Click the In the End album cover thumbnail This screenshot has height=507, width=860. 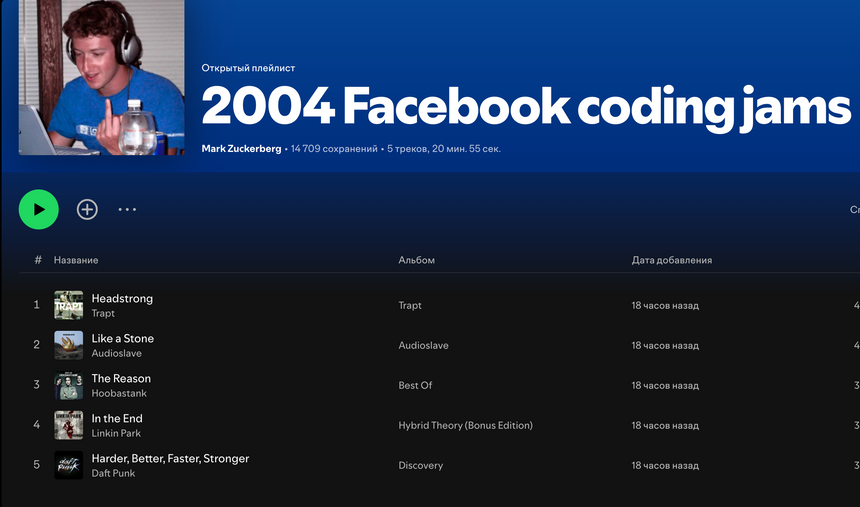pos(69,425)
